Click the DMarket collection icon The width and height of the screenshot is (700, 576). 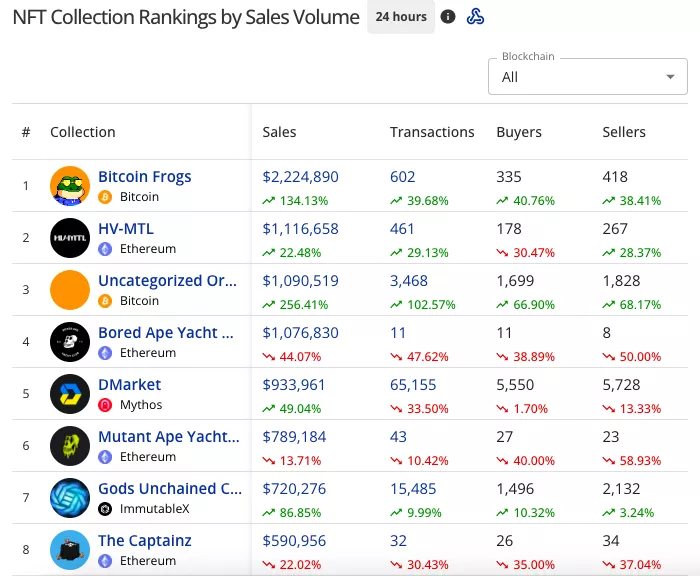(70, 394)
